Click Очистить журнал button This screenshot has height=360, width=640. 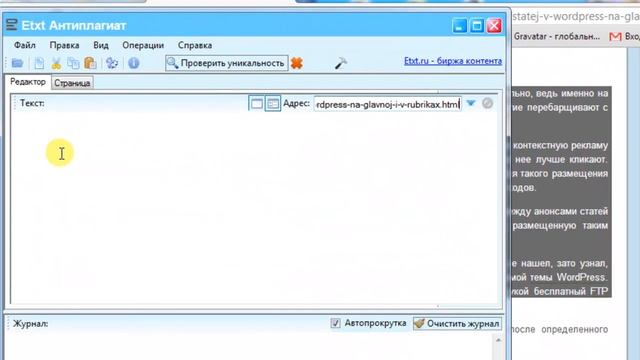(x=457, y=324)
